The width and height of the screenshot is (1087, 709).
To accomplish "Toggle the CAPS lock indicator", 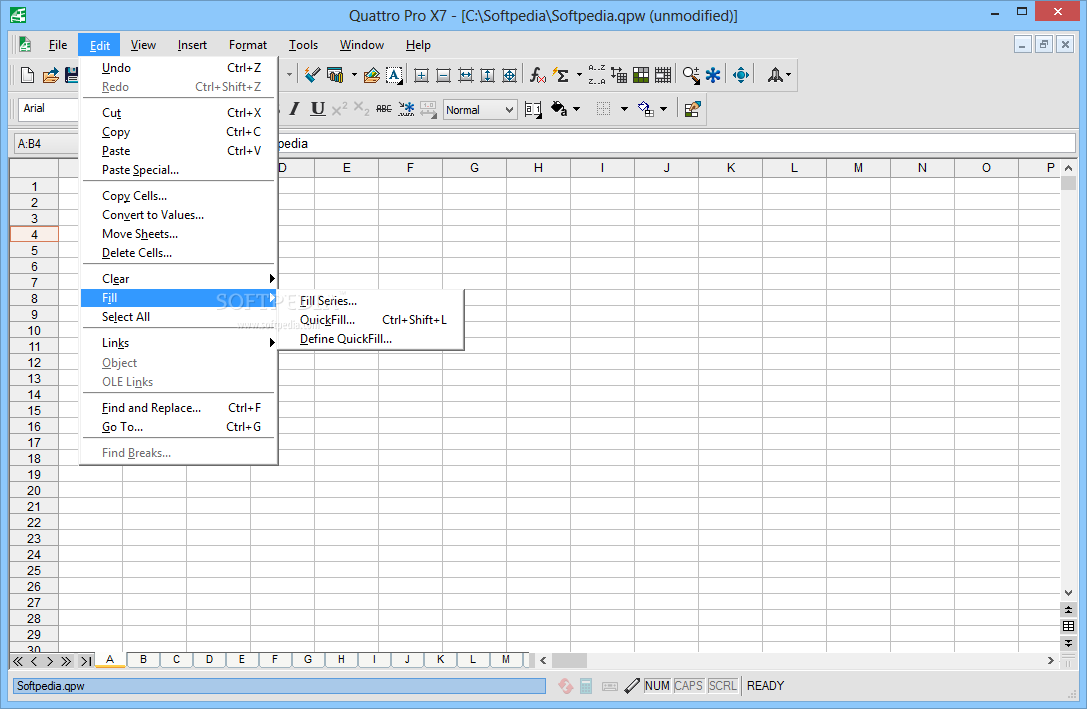I will [x=688, y=686].
